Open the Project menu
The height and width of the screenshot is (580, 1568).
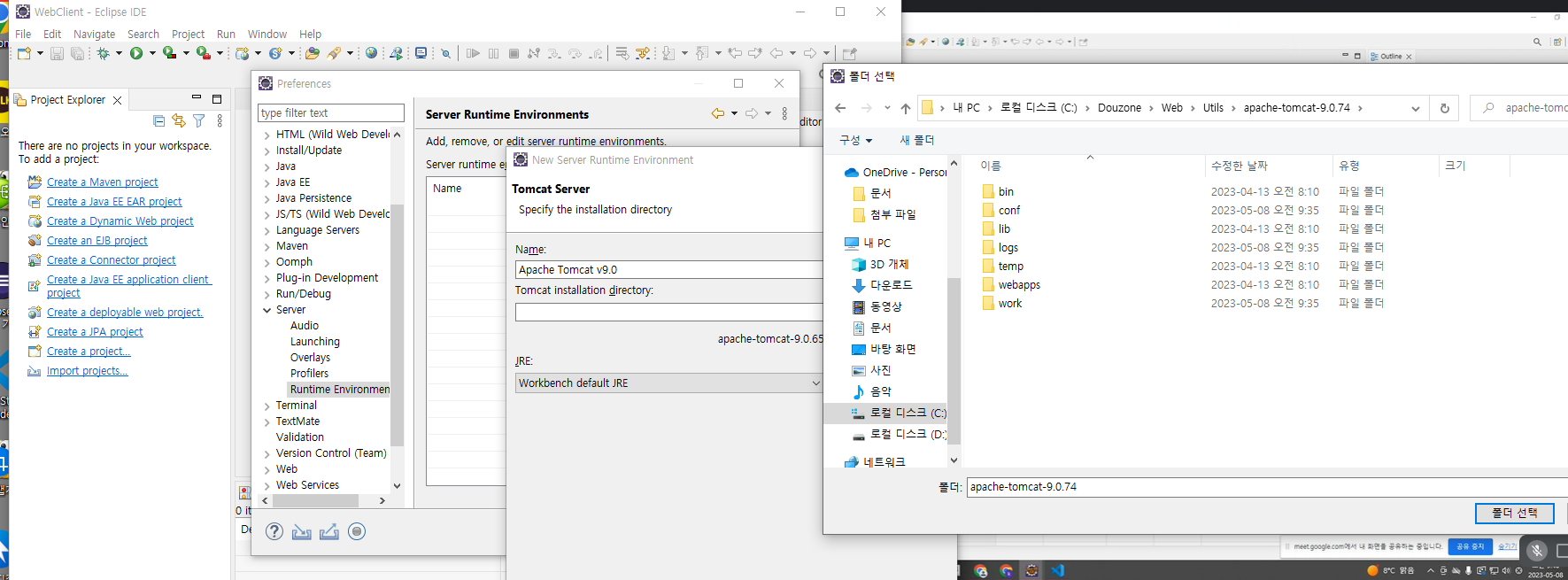[188, 34]
